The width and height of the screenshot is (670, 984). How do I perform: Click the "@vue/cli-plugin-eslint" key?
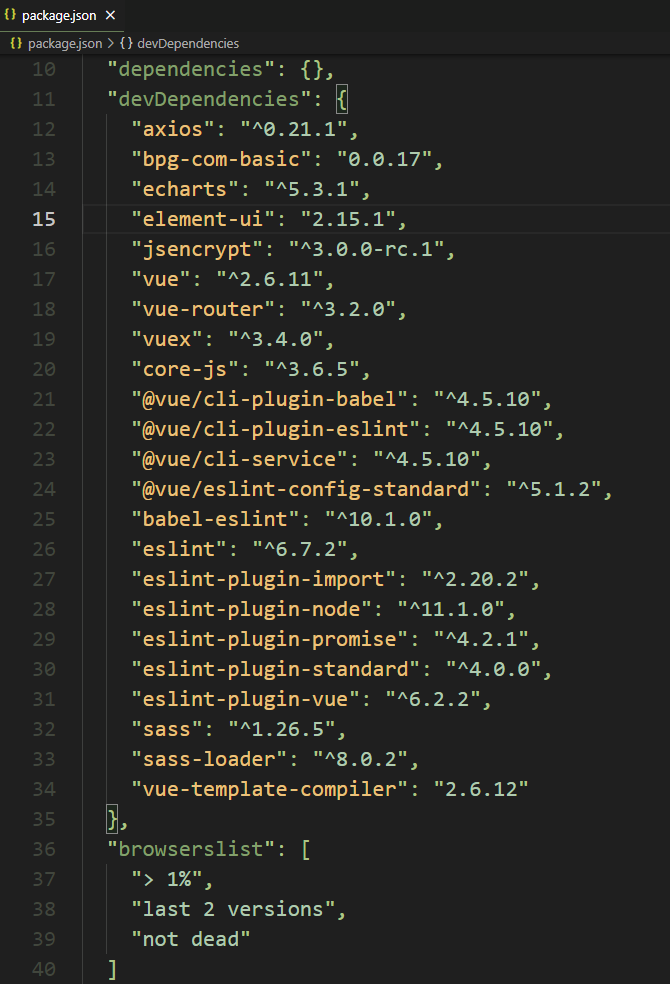pyautogui.click(x=275, y=429)
